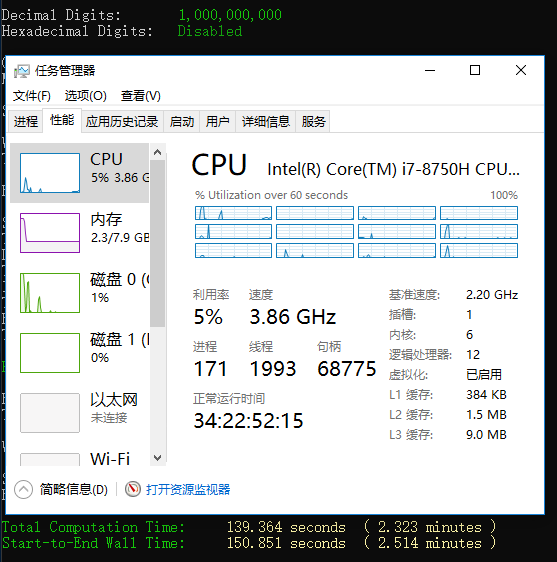This screenshot has width=557, height=562.
Task: Click 139.364 seconds computation time in console
Action: [x=286, y=527]
